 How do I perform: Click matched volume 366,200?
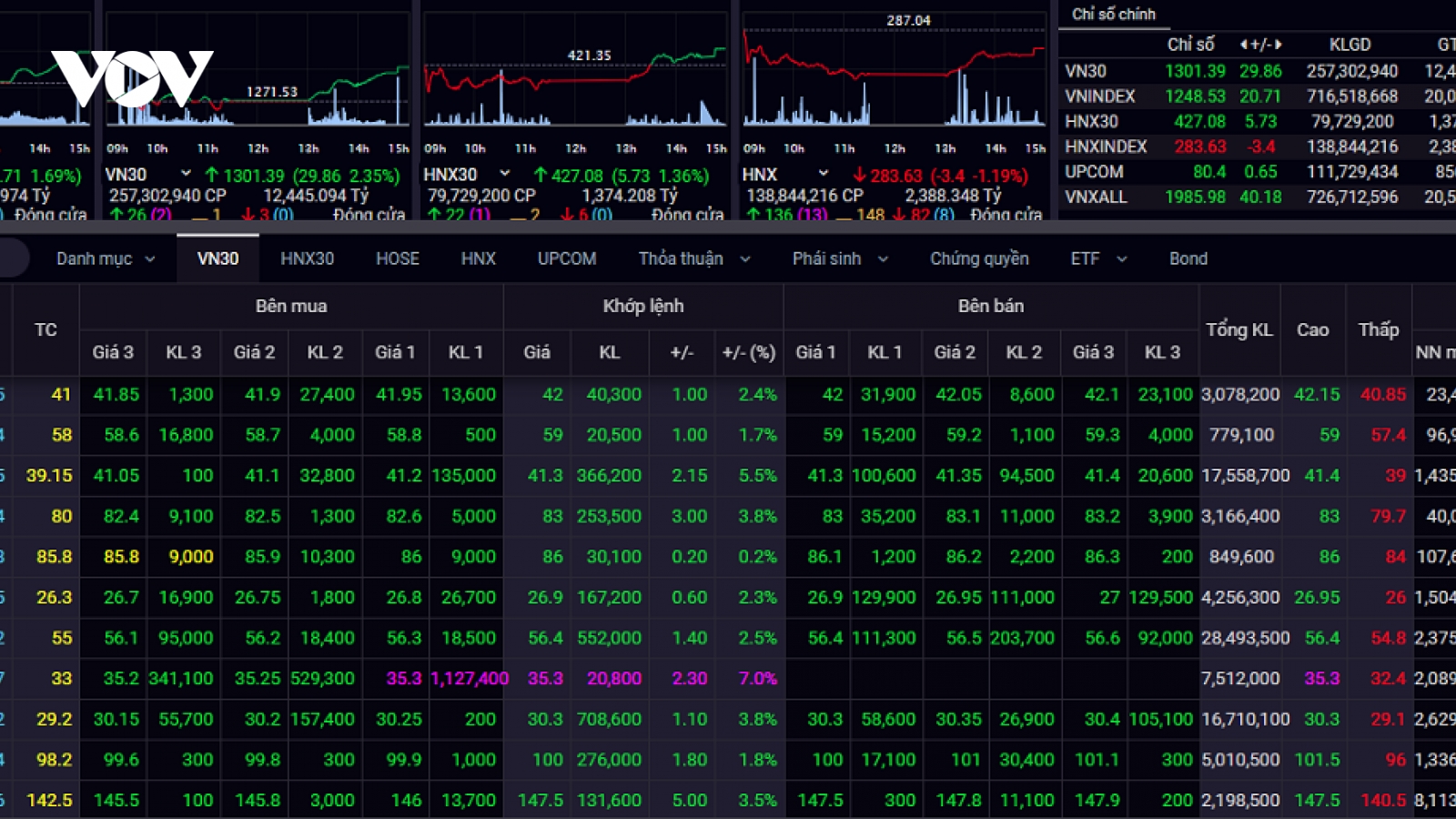(609, 476)
